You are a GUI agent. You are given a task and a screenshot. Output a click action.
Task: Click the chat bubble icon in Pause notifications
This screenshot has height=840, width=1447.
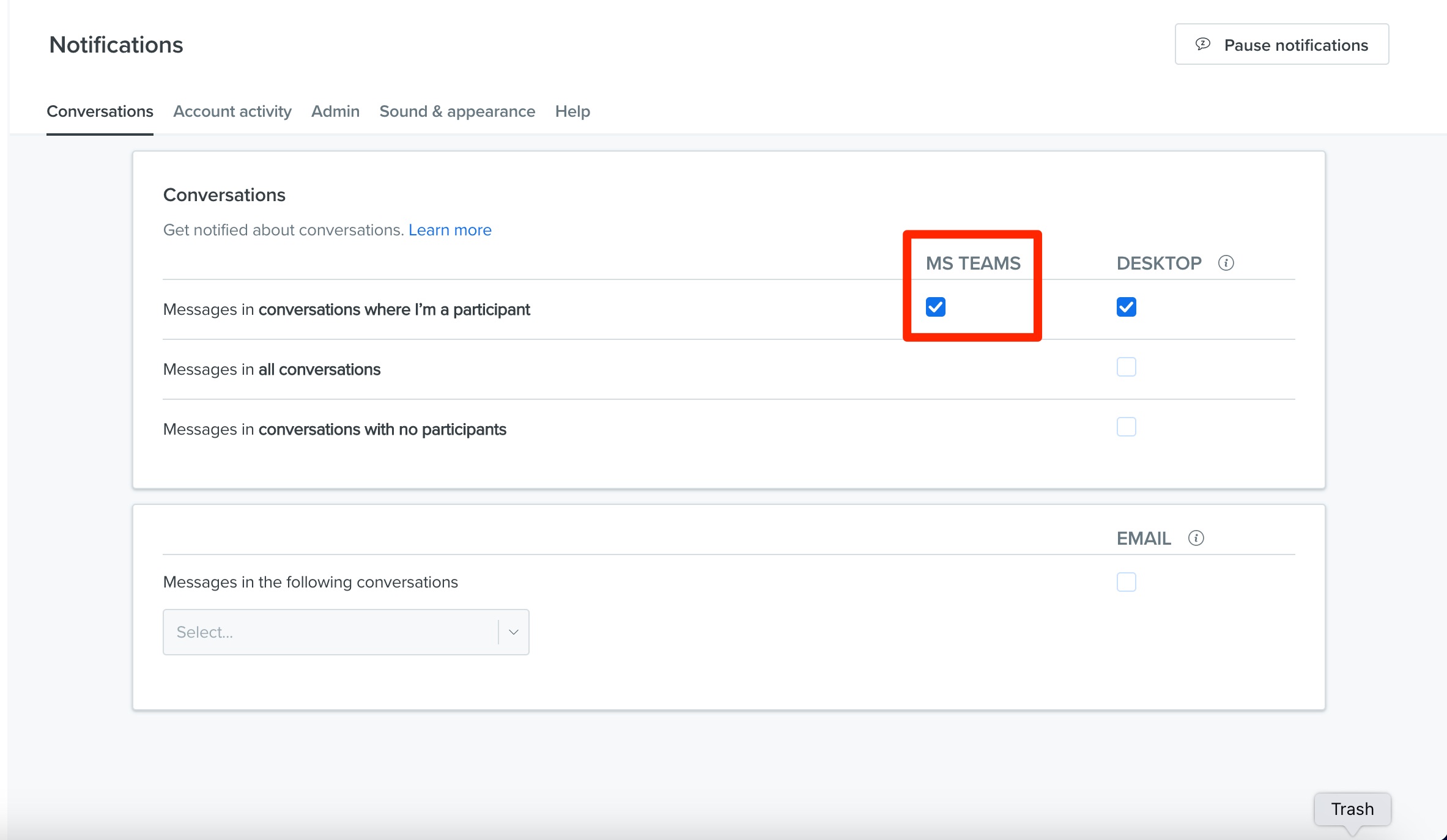pos(1202,44)
